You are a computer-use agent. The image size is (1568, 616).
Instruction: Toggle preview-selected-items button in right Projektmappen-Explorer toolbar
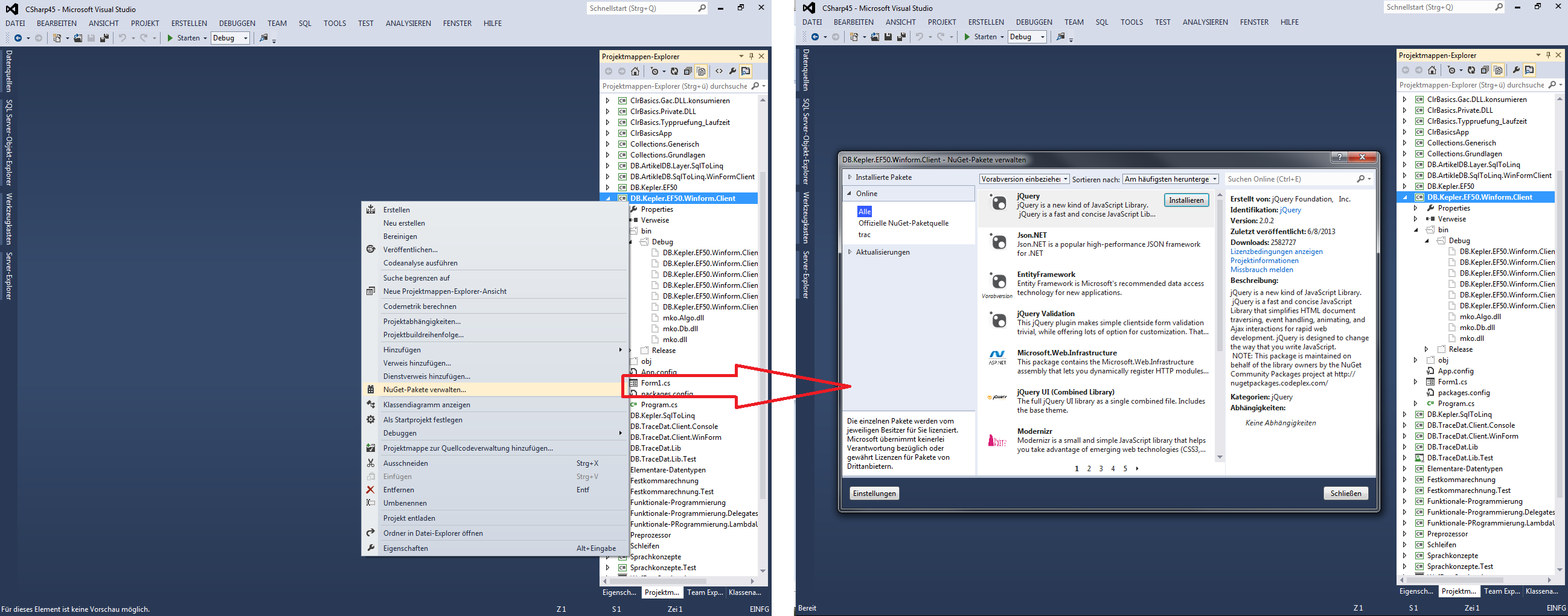(x=1529, y=70)
